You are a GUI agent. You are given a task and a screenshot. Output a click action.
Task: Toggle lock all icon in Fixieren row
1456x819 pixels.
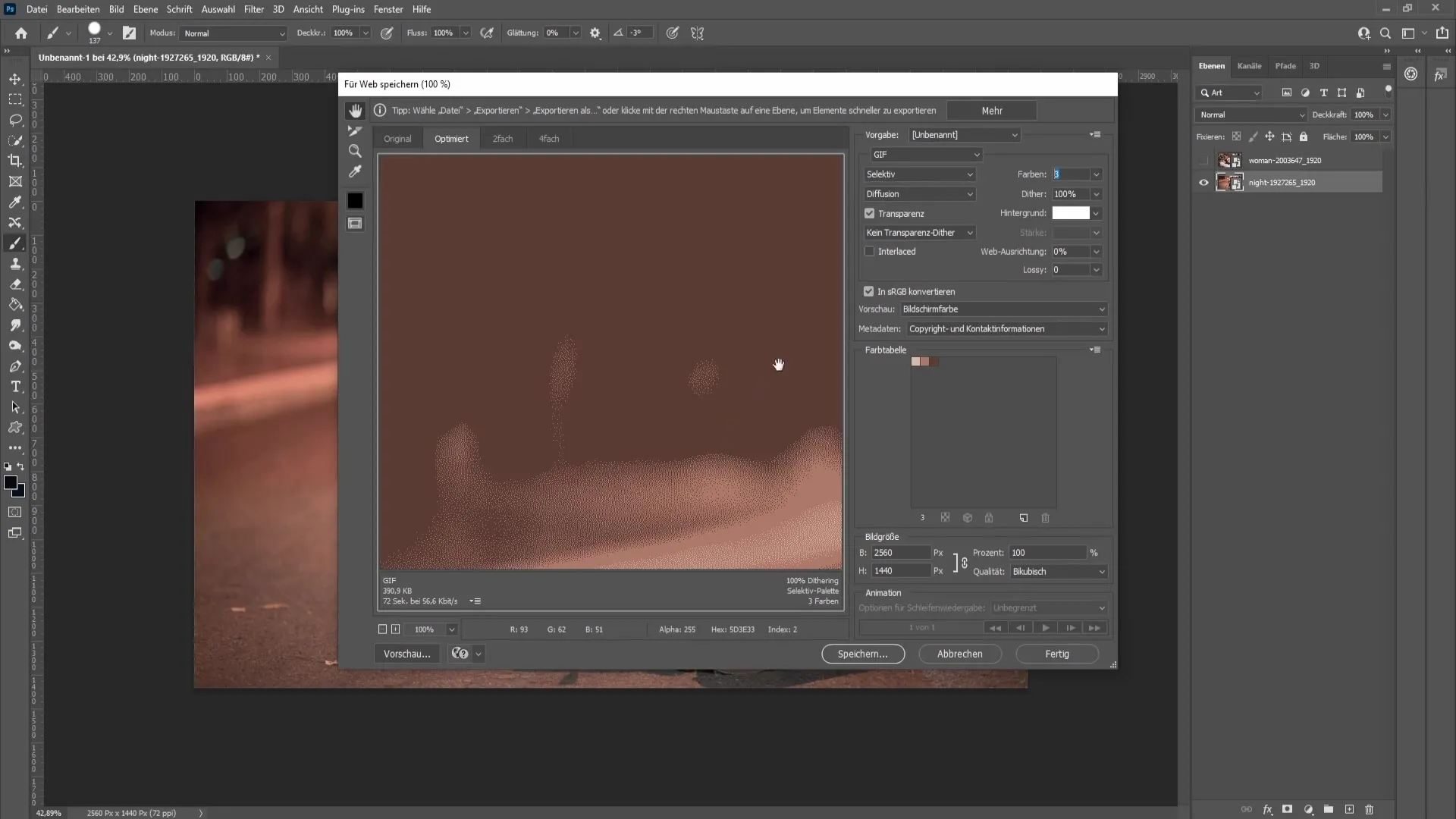pyautogui.click(x=1304, y=137)
